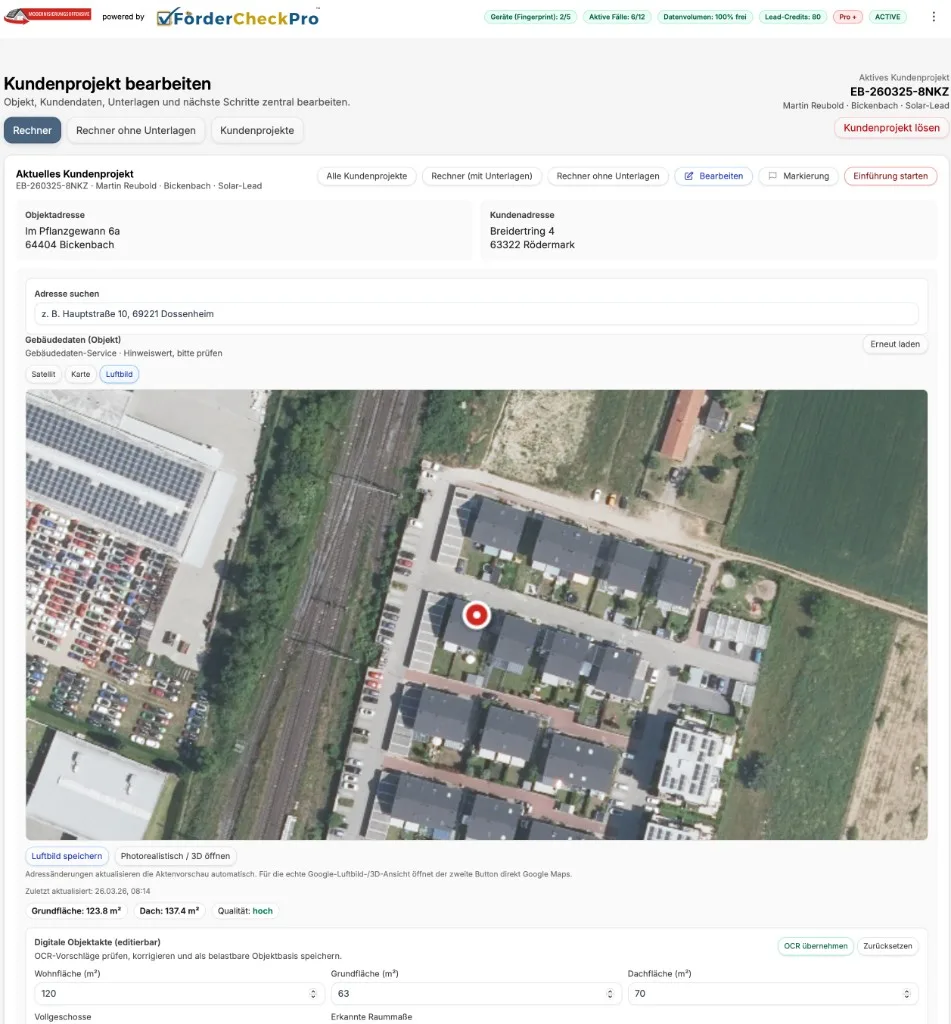This screenshot has width=951, height=1024.
Task: Click OCR übernehmen button
Action: coord(815,946)
